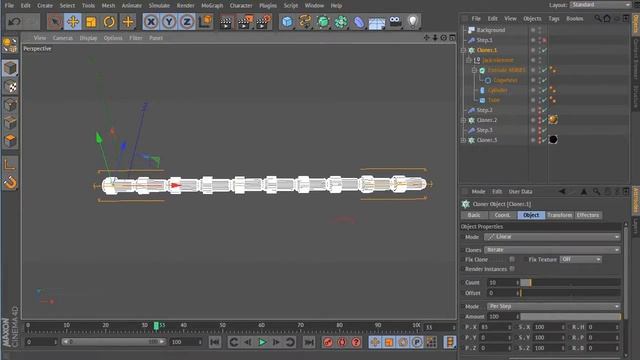Viewport: 640px width, 360px height.
Task: Click Render to Picture Viewer icon
Action: pyautogui.click(x=244, y=22)
